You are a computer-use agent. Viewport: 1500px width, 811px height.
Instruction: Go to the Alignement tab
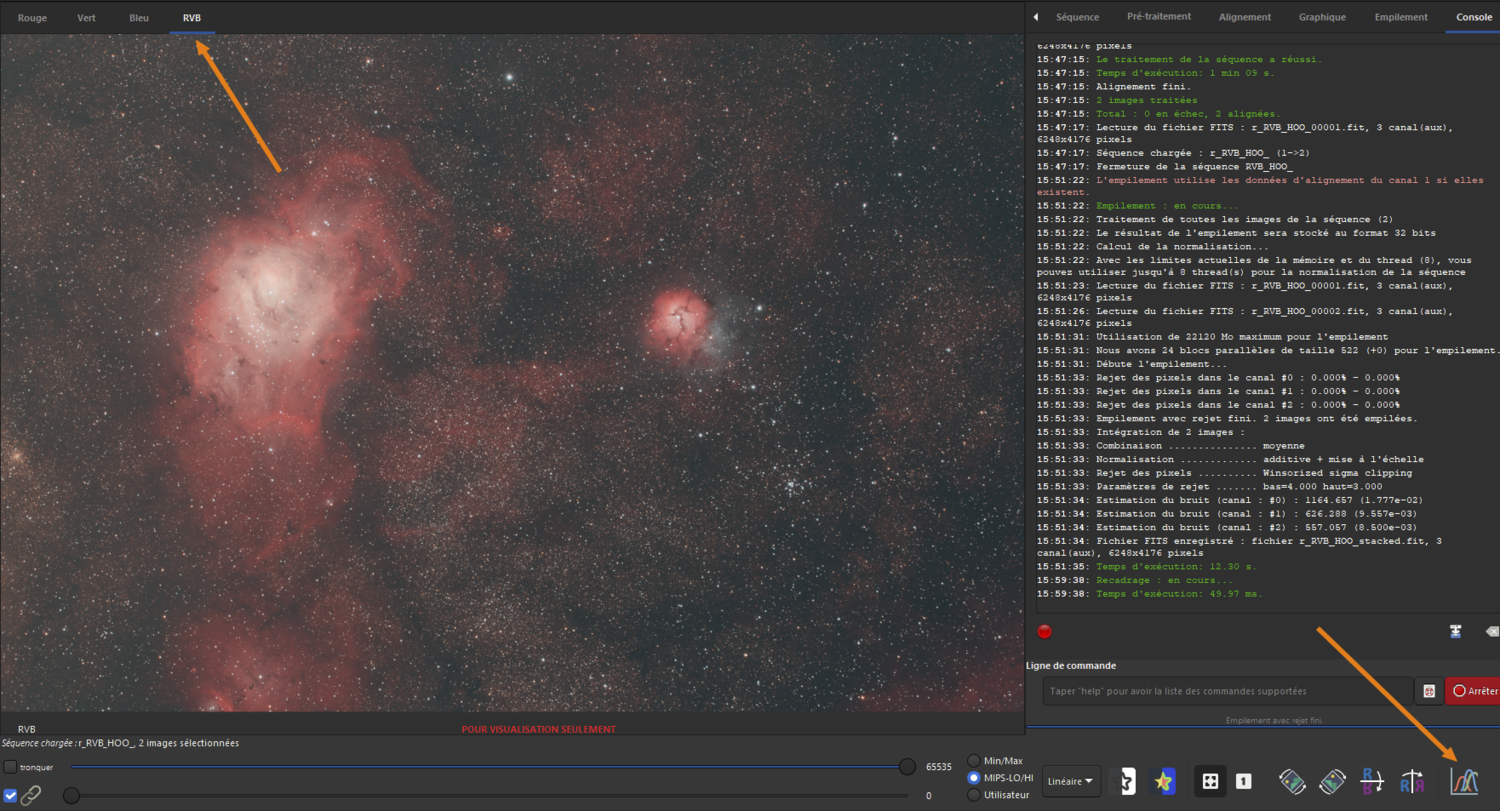tap(1245, 17)
